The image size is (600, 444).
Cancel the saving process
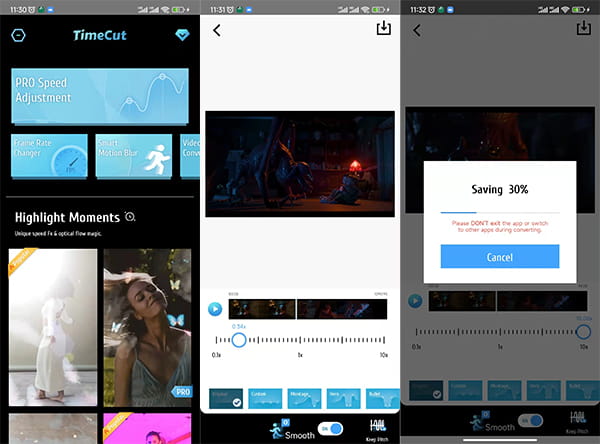[500, 256]
